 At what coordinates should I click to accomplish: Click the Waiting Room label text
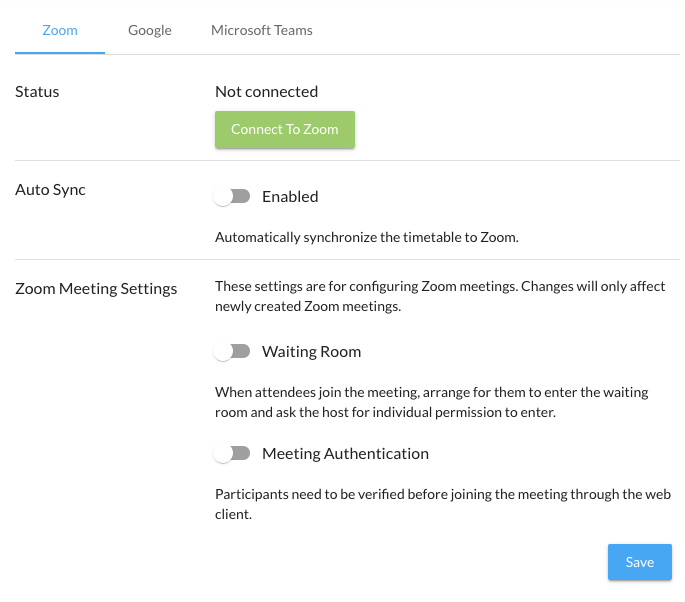[x=311, y=352]
